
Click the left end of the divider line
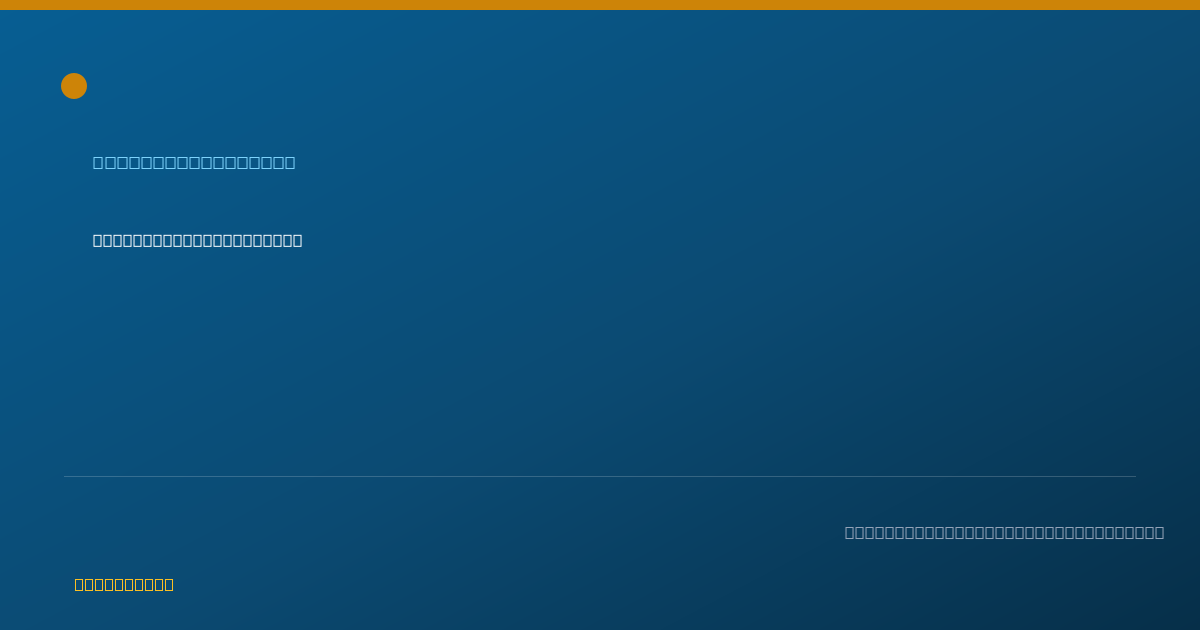66,476
